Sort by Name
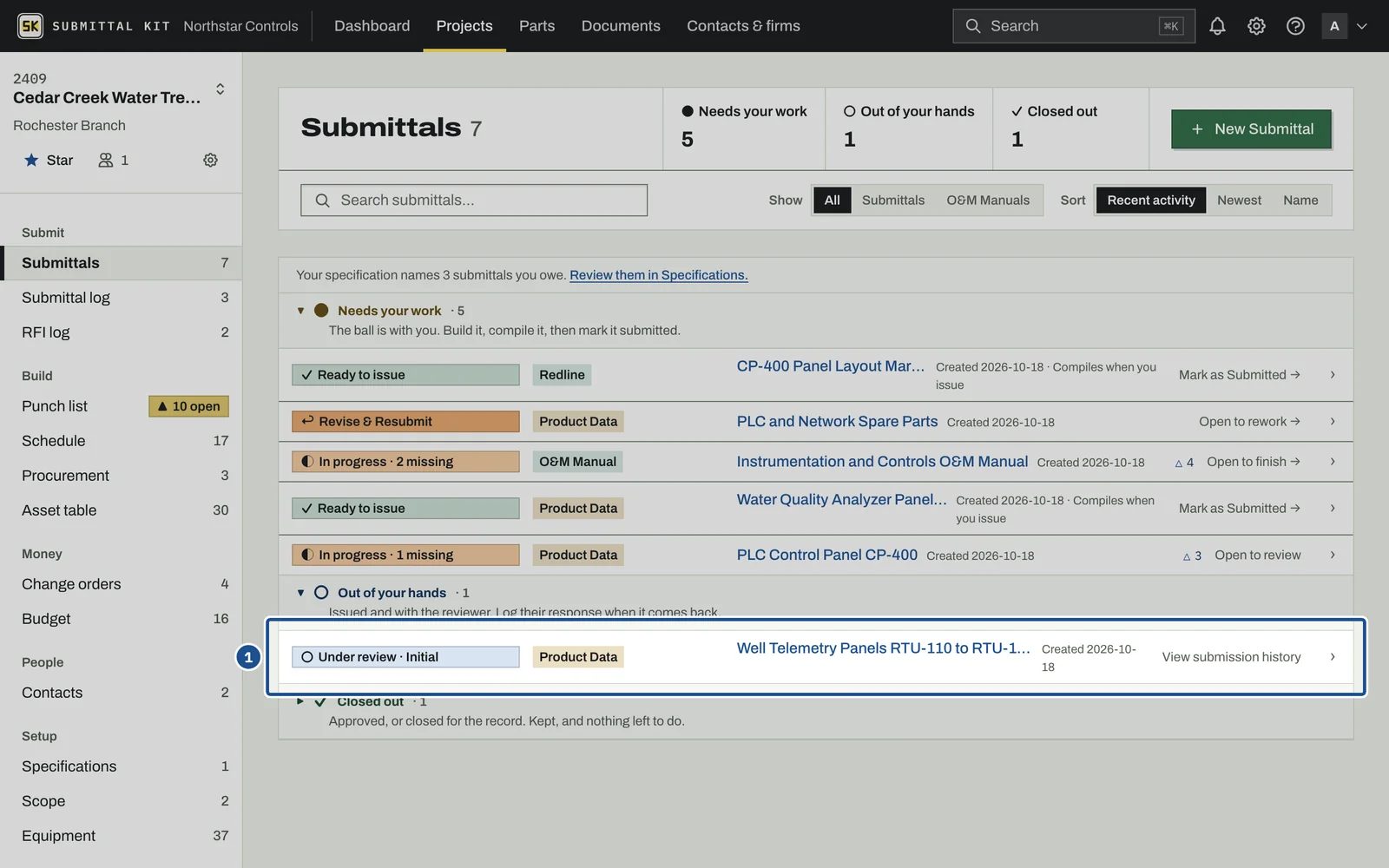The image size is (1389, 868). (x=1300, y=201)
